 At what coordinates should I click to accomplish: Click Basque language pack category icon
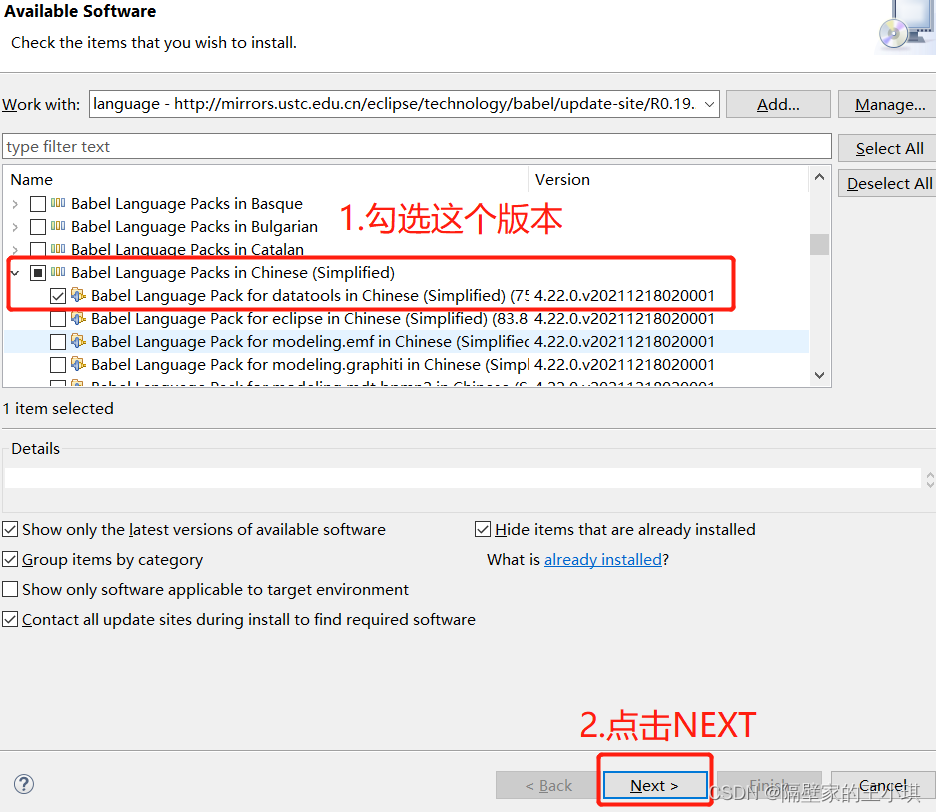[58, 203]
